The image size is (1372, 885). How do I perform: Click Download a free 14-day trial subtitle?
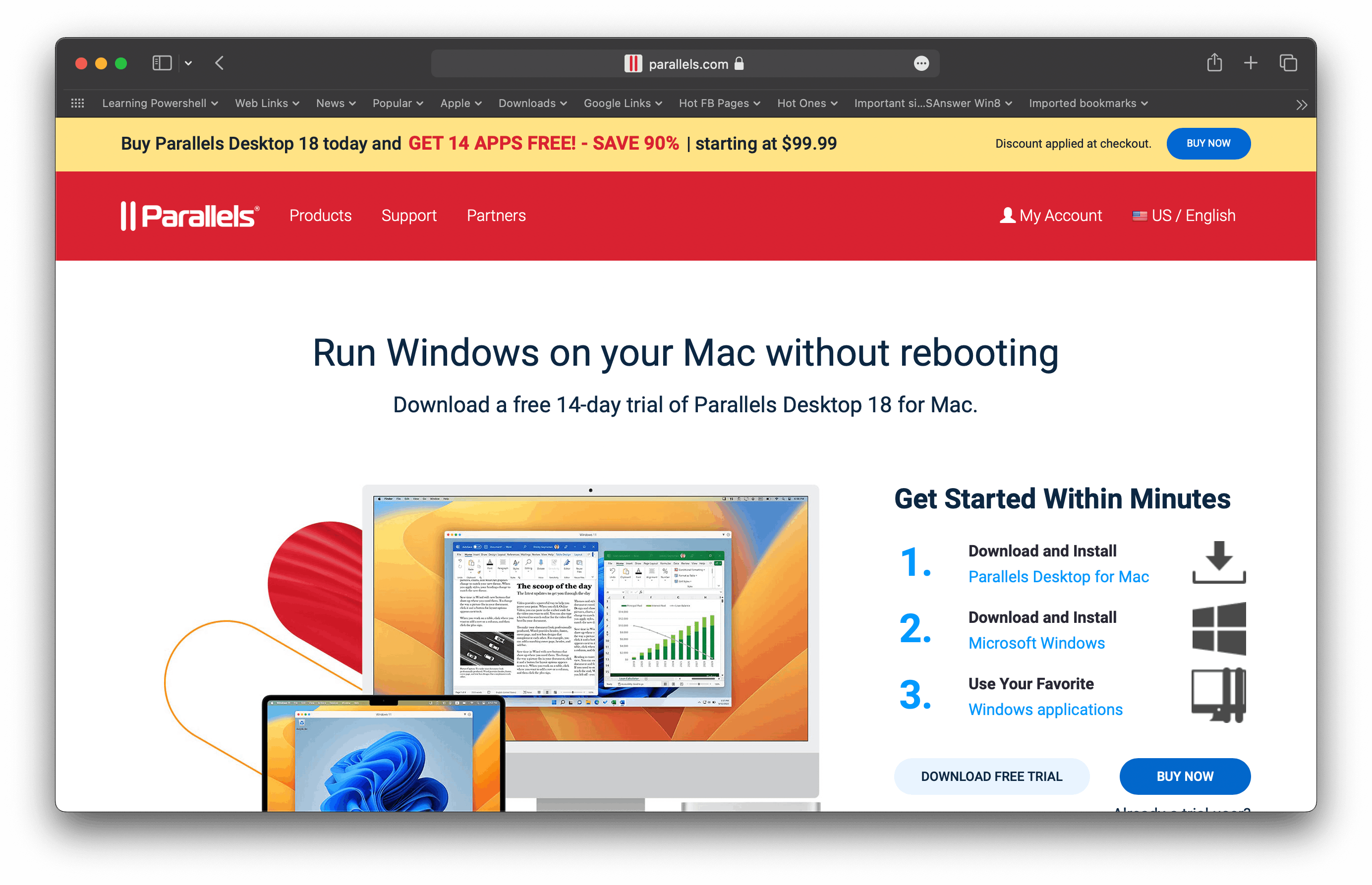click(x=685, y=405)
